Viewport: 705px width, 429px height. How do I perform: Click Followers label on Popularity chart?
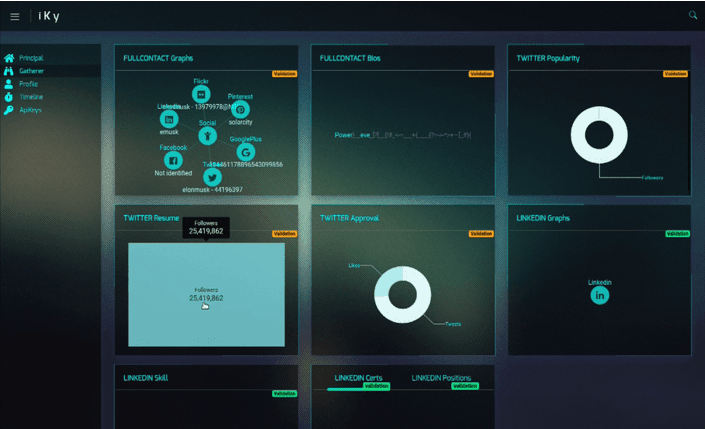pyautogui.click(x=652, y=178)
